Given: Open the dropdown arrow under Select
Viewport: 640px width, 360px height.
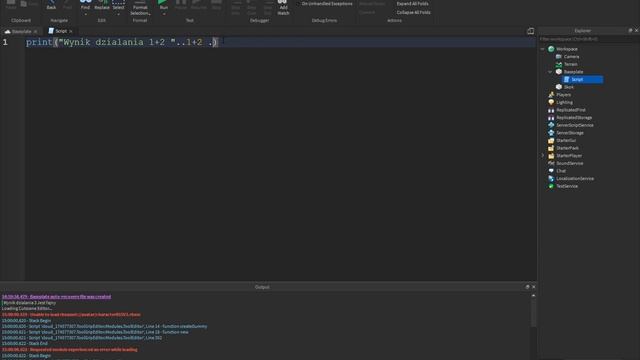Looking at the screenshot, I should coord(118,14).
